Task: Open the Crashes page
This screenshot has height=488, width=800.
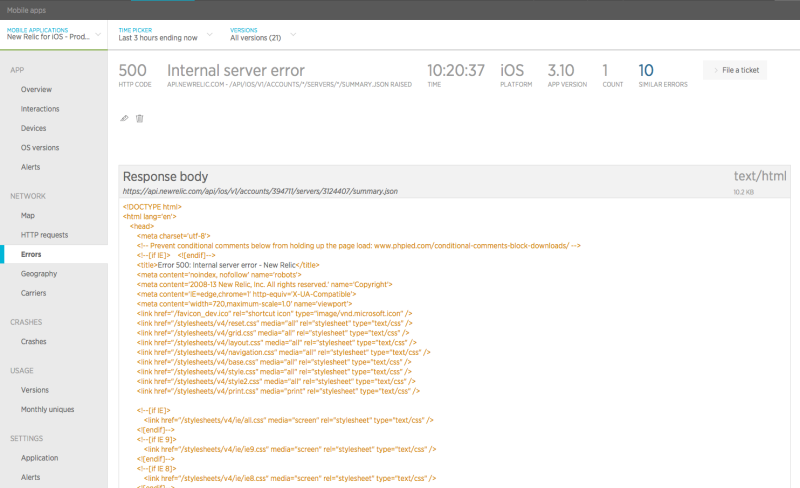Action: point(33,341)
